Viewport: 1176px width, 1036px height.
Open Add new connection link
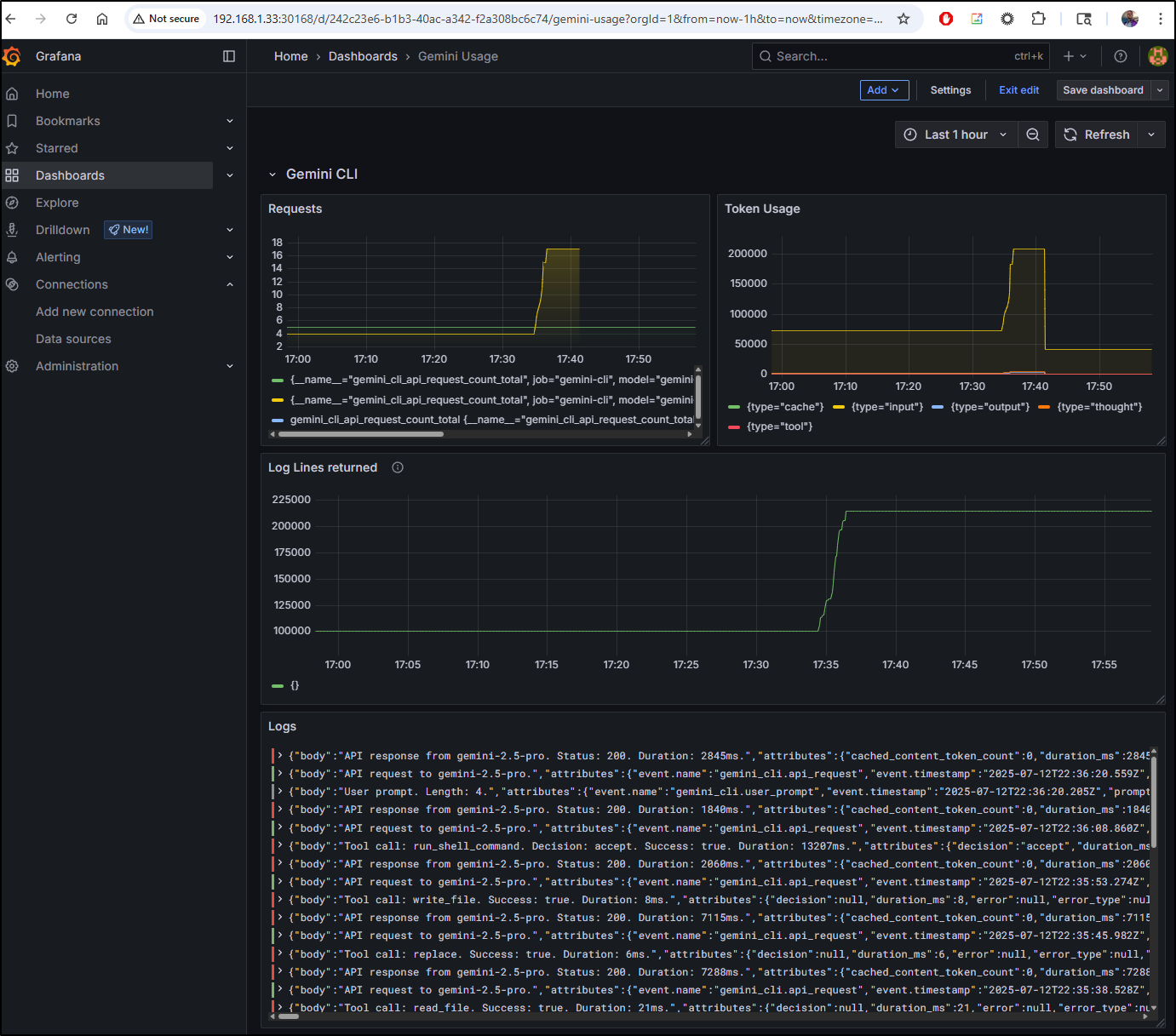(x=95, y=312)
